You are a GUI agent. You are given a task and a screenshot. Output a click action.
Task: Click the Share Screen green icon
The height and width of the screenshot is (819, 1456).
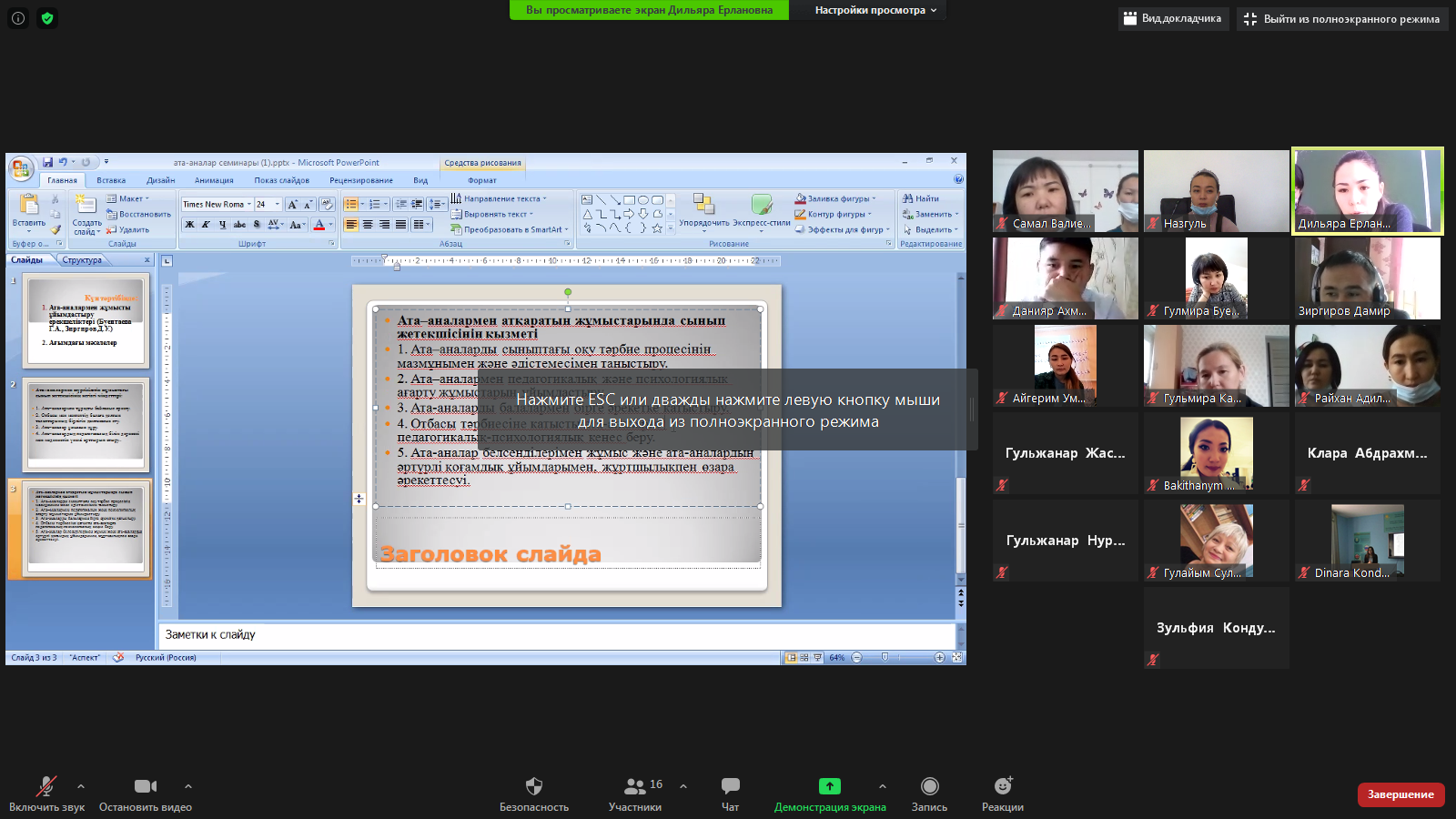coord(829,787)
